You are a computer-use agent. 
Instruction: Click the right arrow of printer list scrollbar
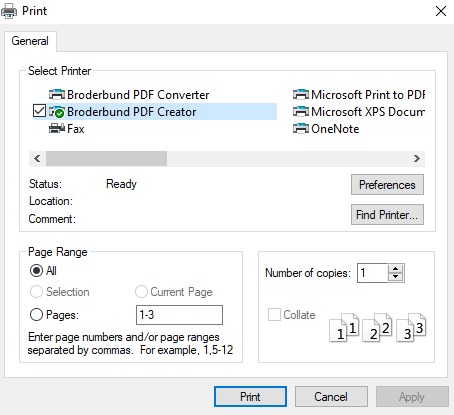pos(417,158)
